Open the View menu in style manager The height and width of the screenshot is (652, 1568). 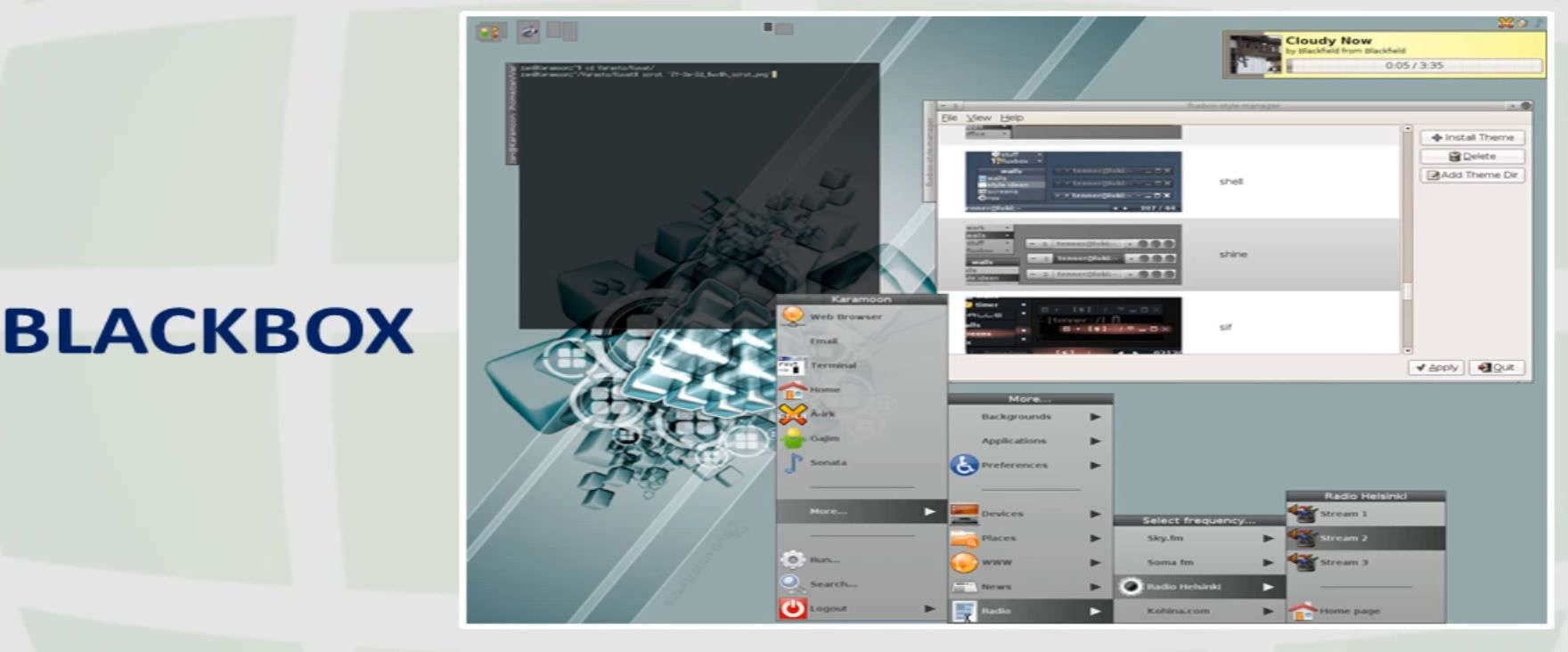coord(979,118)
